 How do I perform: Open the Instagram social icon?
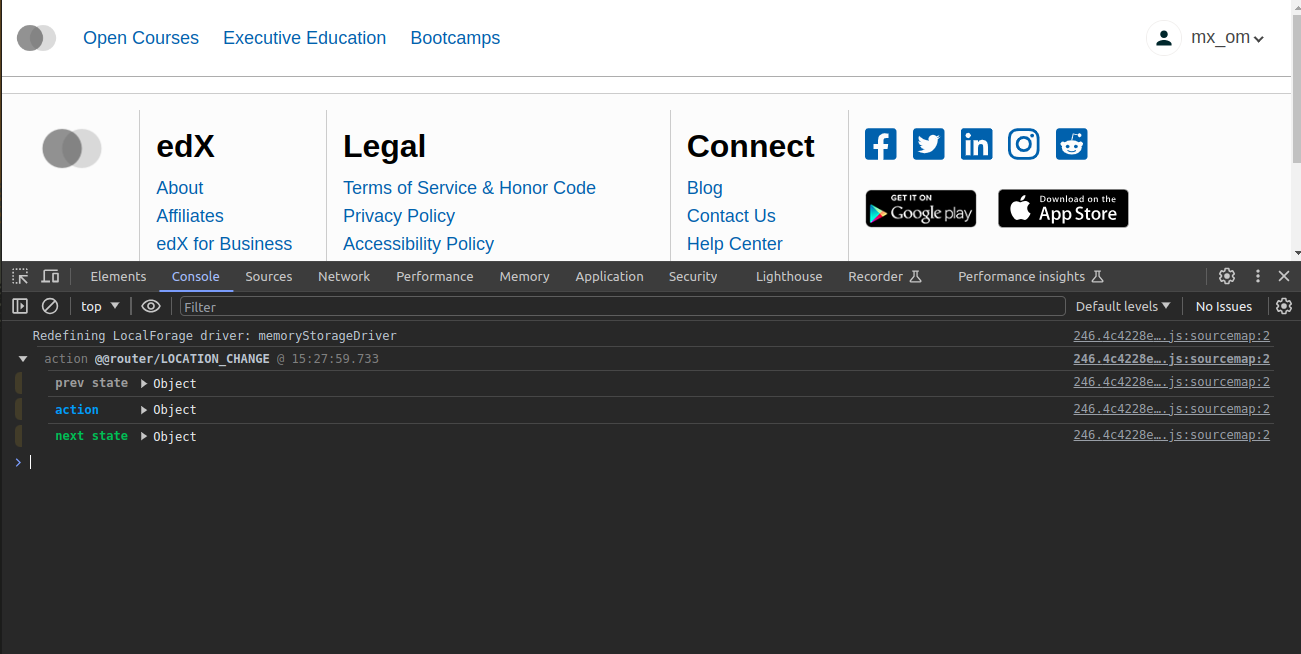tap(1024, 144)
